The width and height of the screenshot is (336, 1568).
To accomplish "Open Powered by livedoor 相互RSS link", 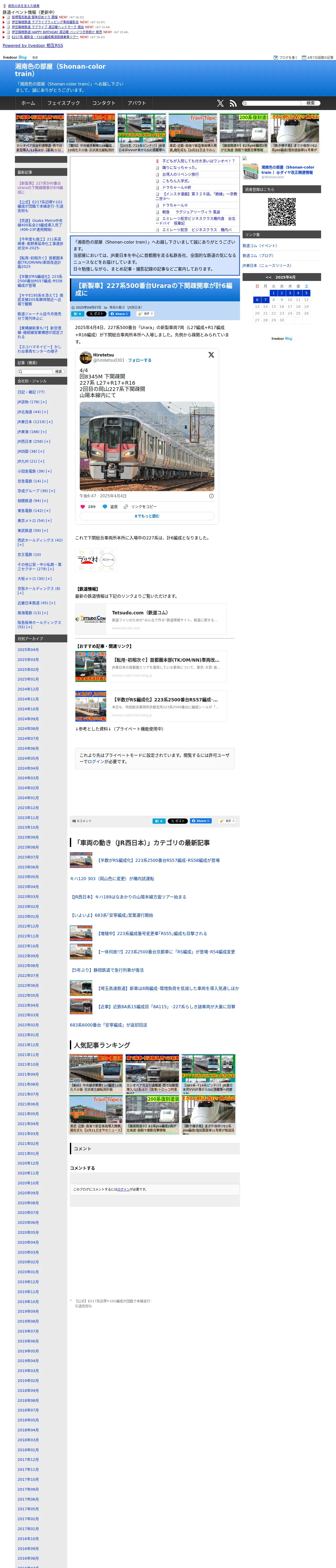I will click(x=33, y=46).
